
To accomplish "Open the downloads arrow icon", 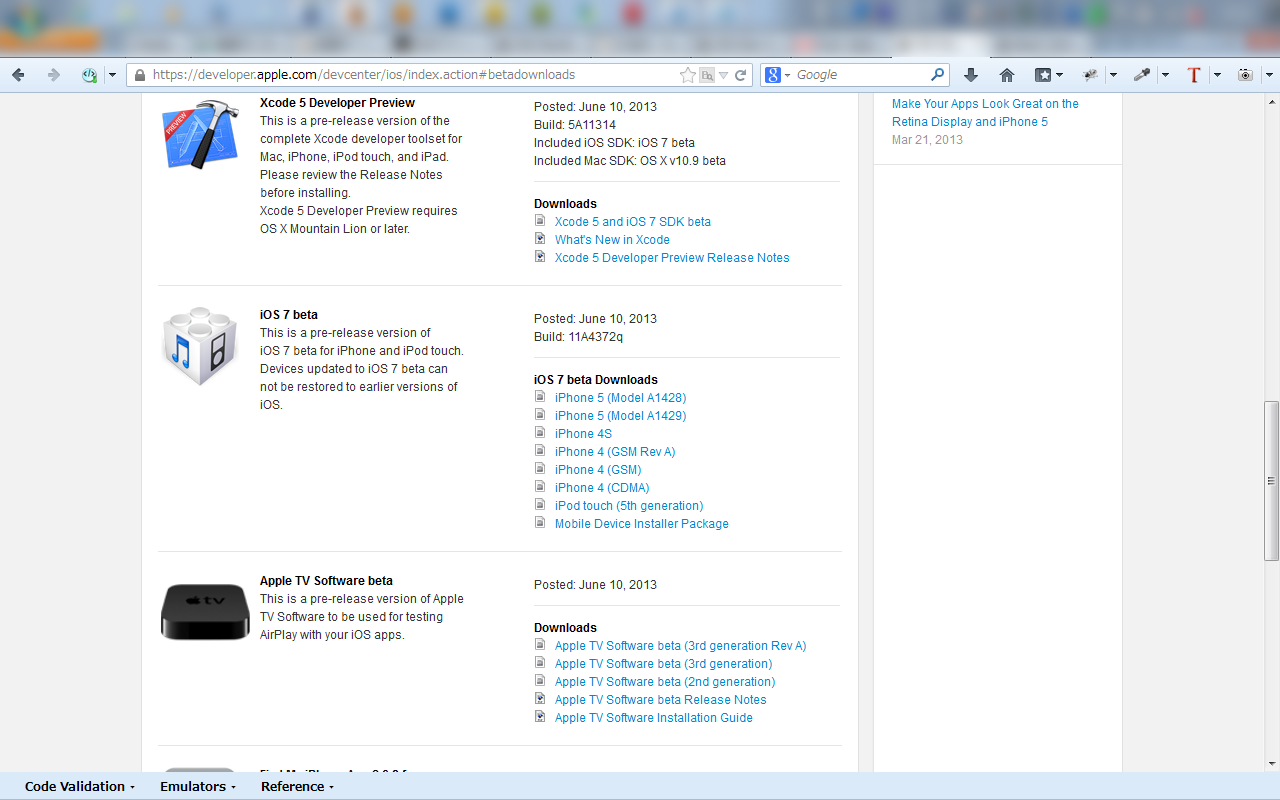I will [971, 75].
